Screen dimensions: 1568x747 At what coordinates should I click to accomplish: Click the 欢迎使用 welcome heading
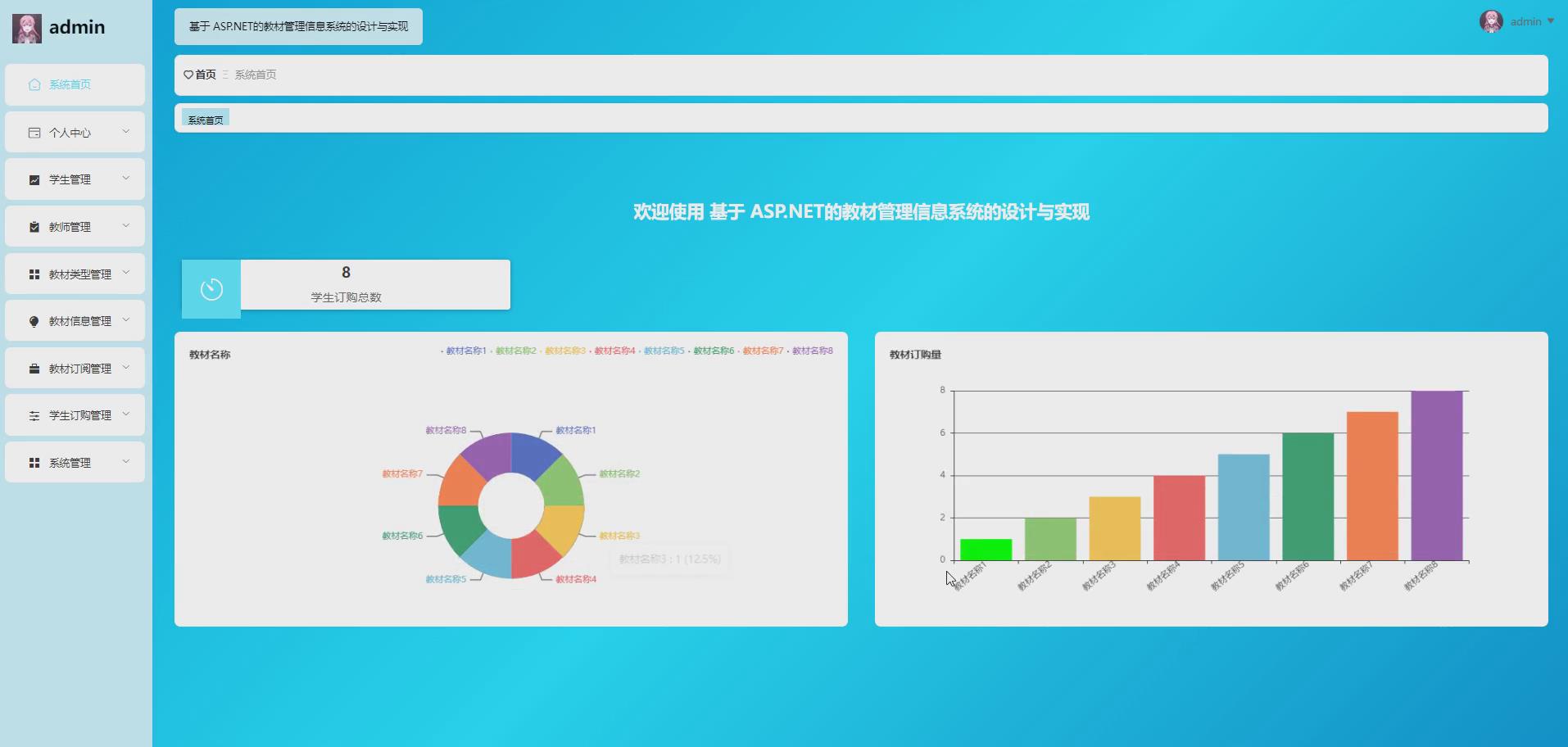tap(861, 212)
